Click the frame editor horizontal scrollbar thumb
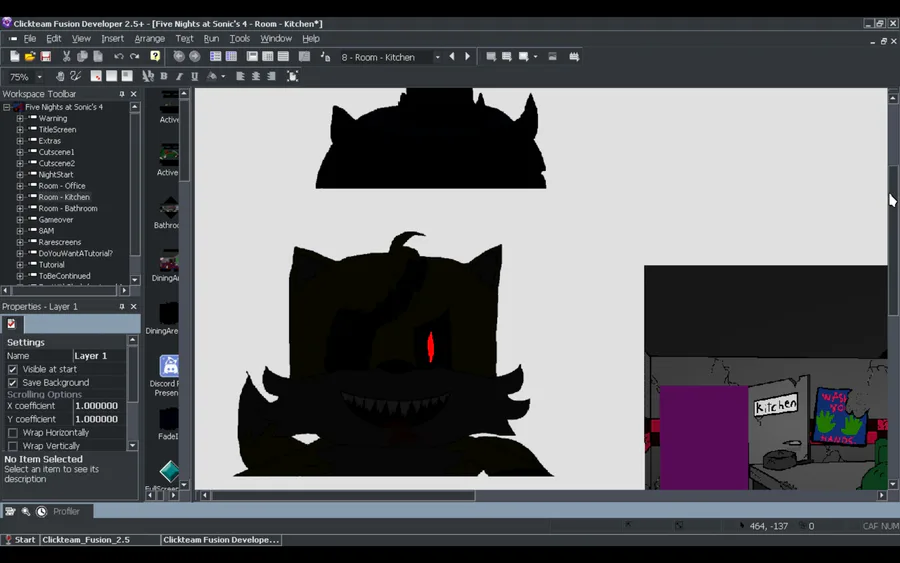Viewport: 900px width, 563px height. tap(343, 495)
